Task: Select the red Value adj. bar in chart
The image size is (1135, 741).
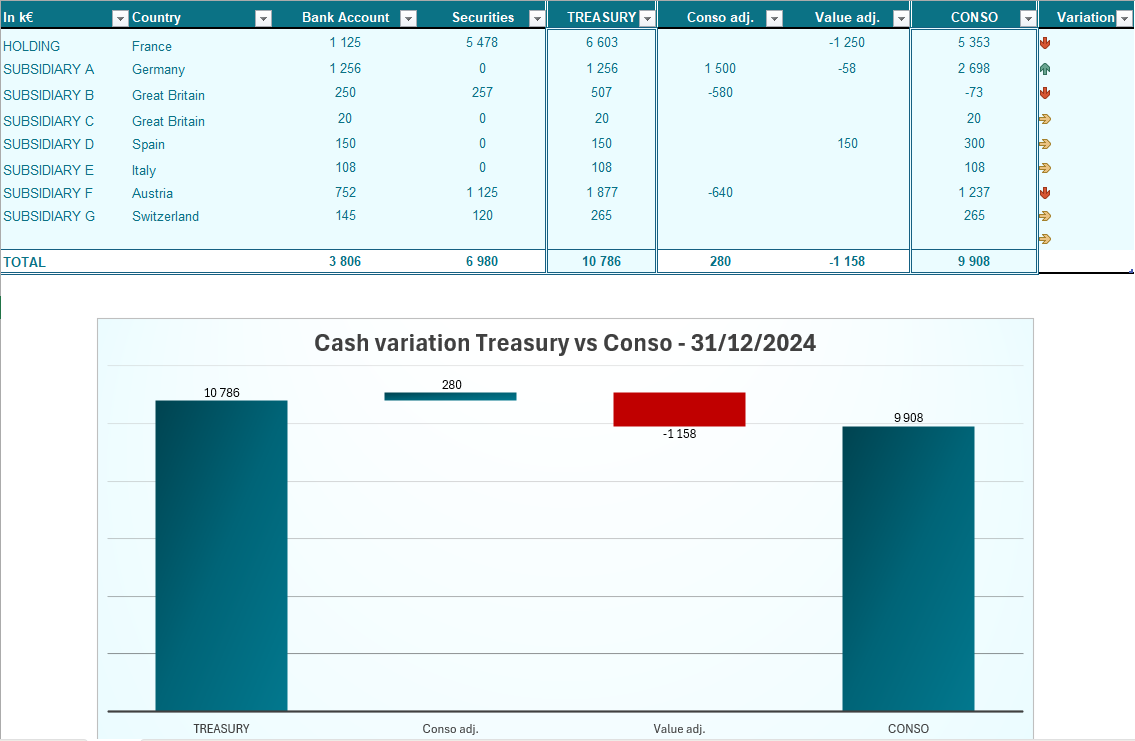Action: click(x=679, y=409)
